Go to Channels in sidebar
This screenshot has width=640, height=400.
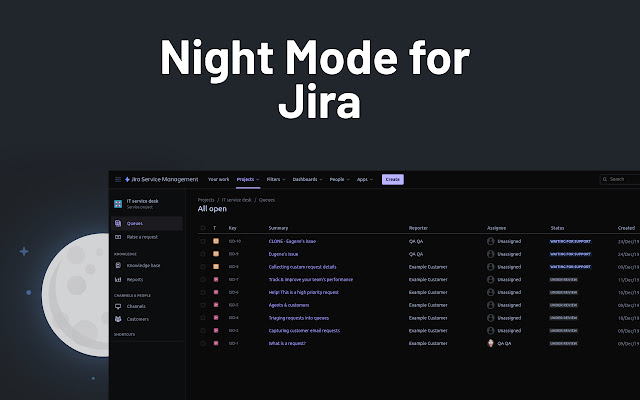136,306
